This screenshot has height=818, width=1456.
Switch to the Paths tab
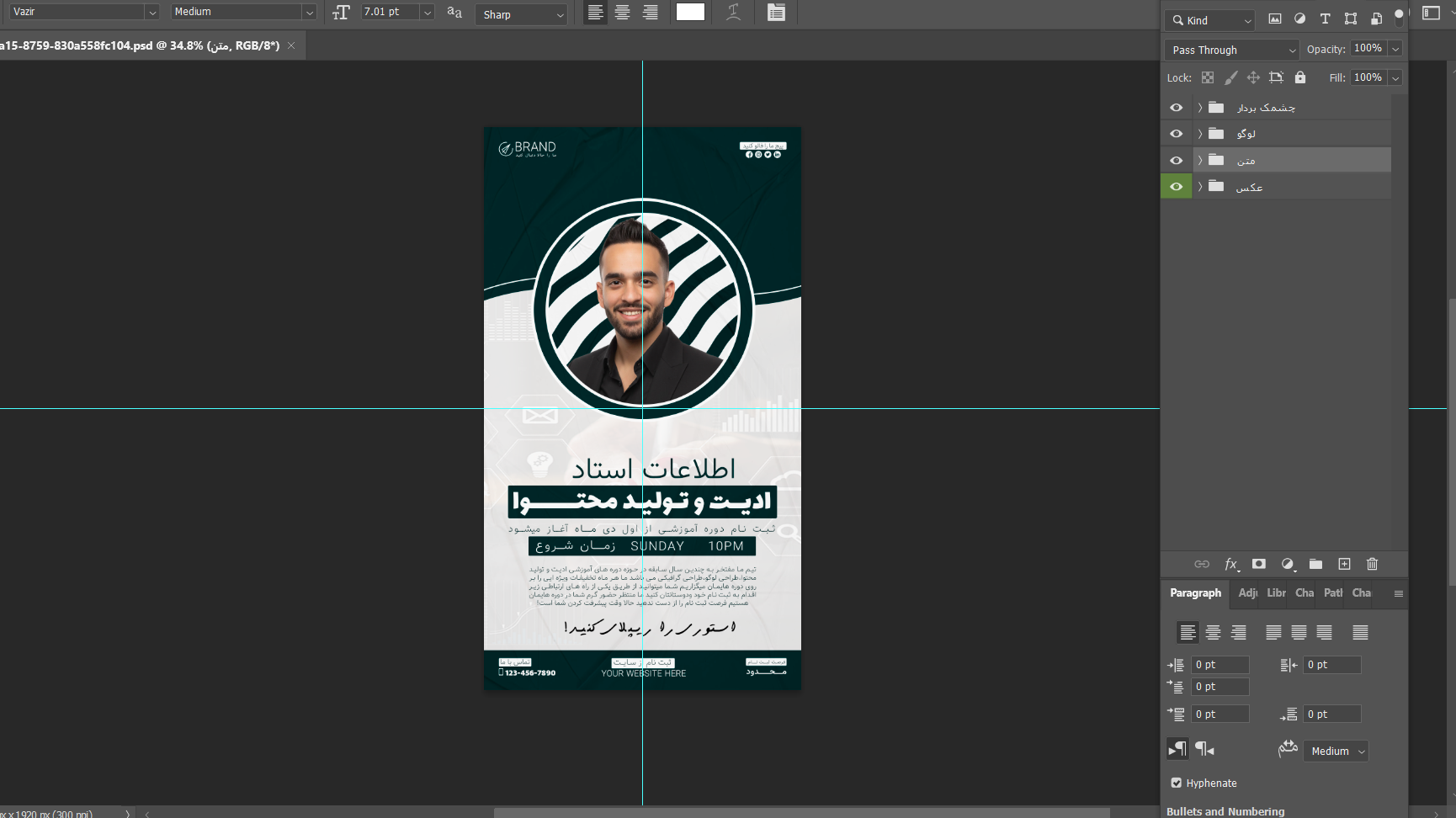[x=1332, y=592]
